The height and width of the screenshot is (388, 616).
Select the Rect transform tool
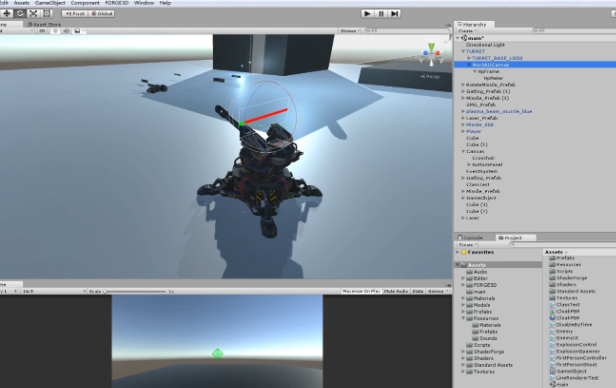(x=47, y=13)
